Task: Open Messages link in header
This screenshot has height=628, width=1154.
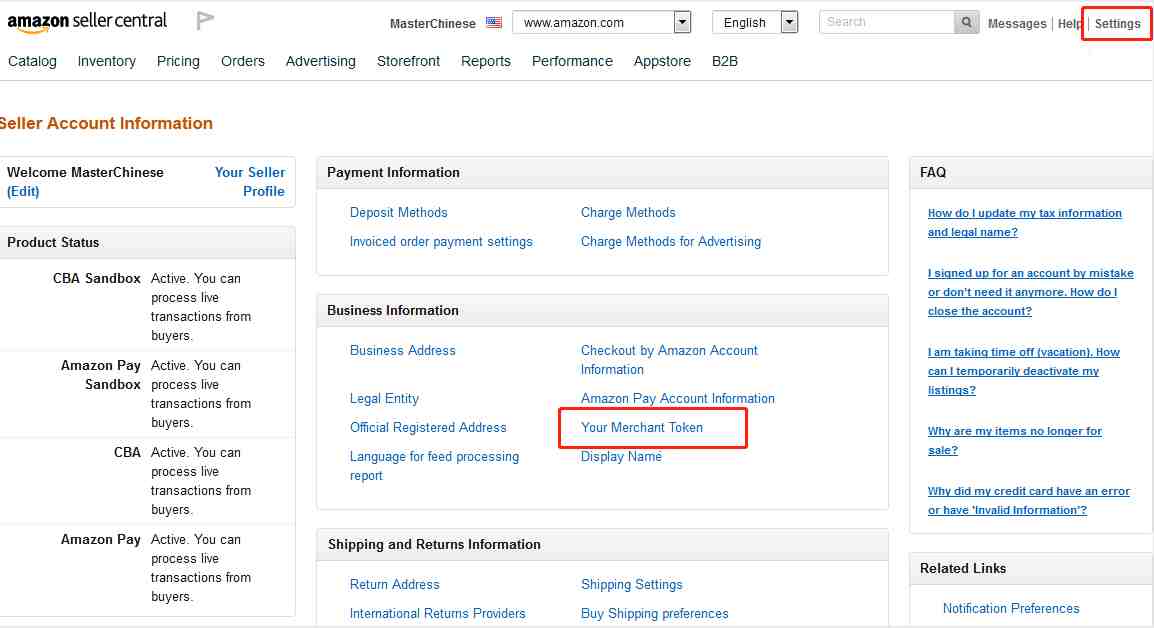Action: [x=1016, y=24]
